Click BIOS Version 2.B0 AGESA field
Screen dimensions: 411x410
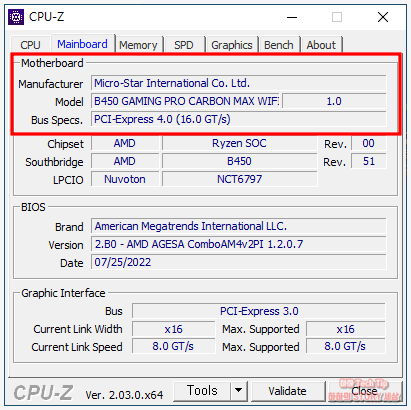point(239,244)
